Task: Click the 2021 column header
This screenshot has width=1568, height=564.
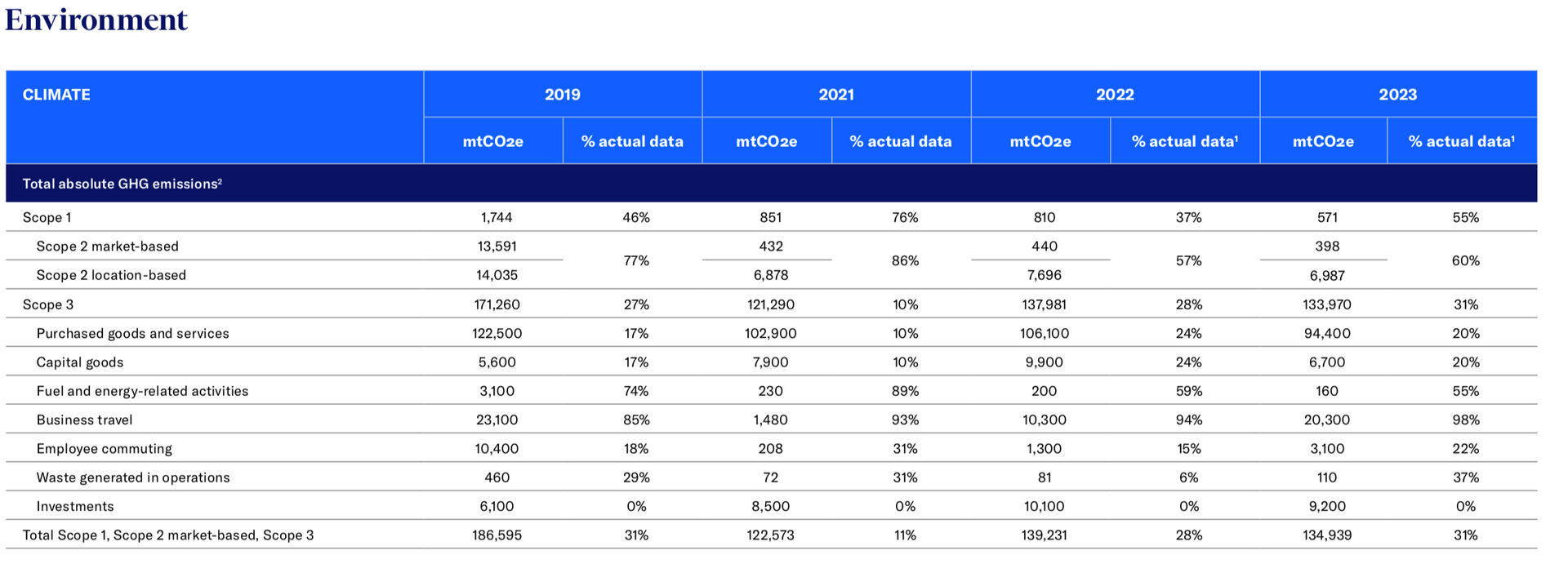Action: (x=836, y=95)
